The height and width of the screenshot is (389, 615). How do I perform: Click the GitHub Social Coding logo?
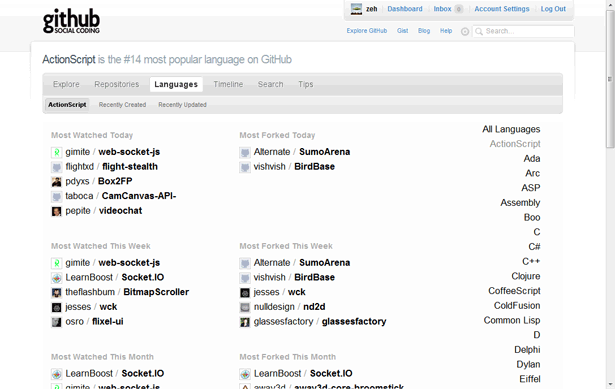point(71,21)
